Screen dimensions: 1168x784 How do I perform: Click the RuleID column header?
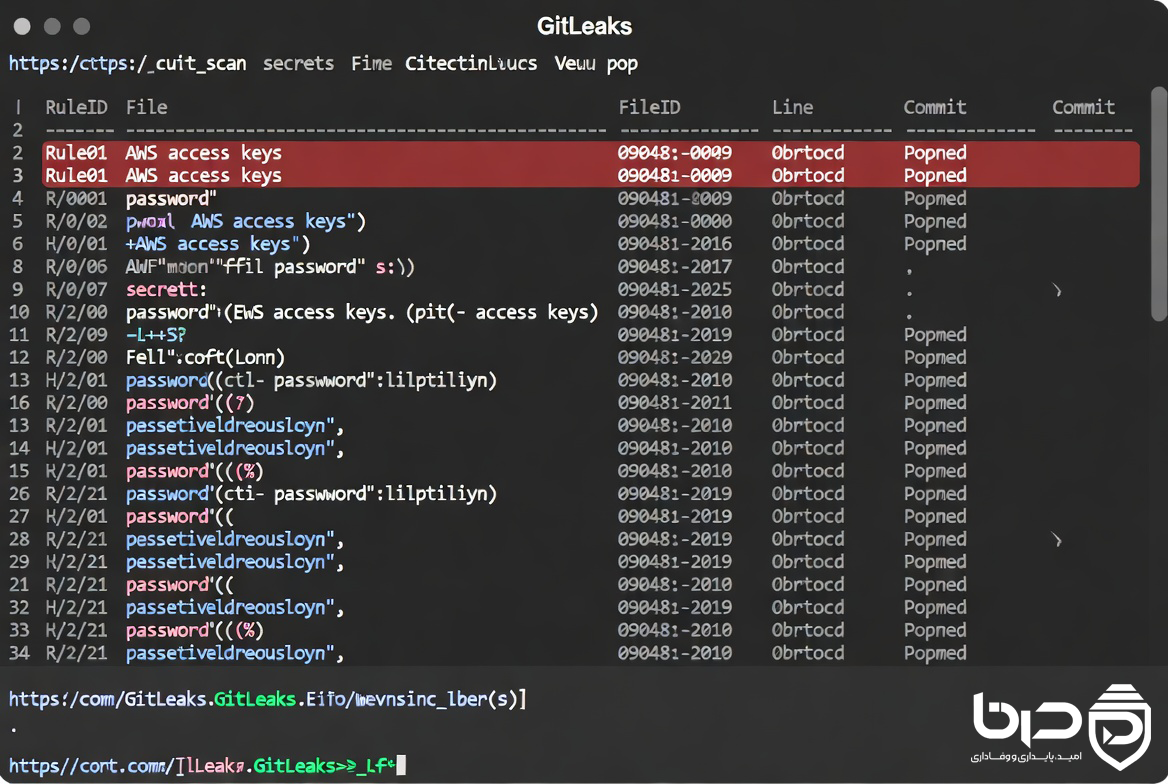tap(76, 107)
